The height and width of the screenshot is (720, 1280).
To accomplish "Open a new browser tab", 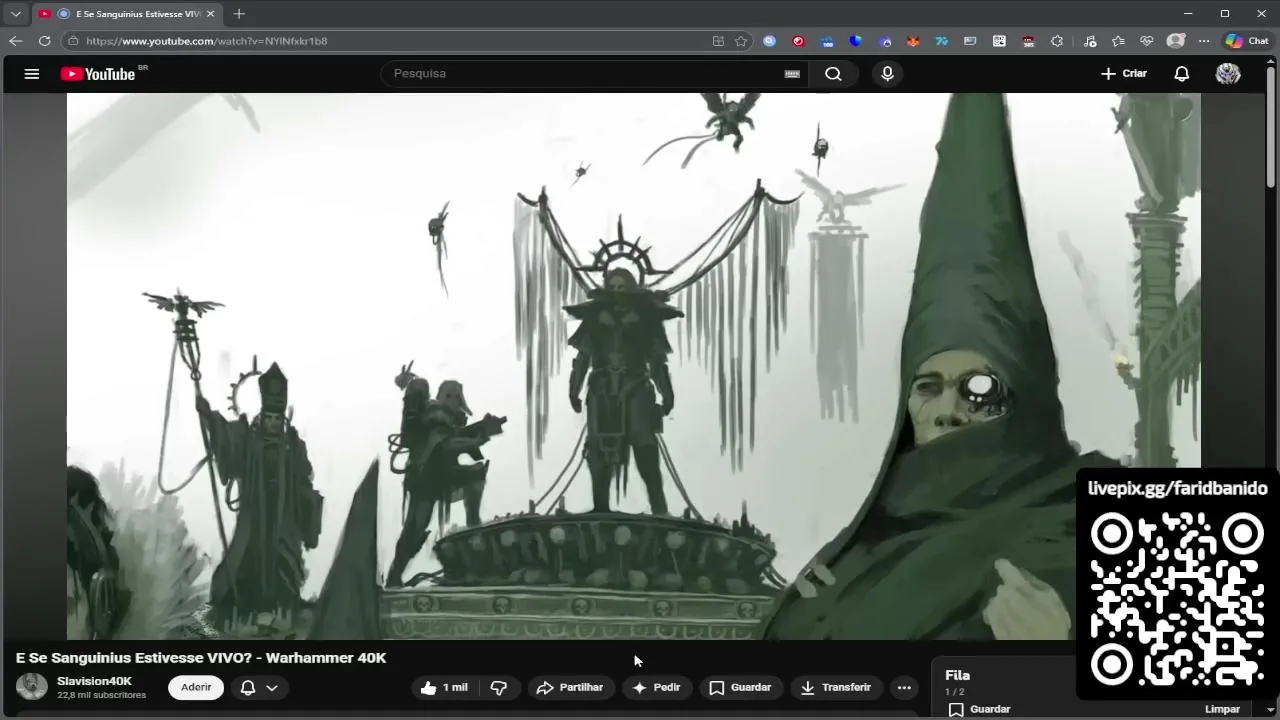I will [x=238, y=14].
